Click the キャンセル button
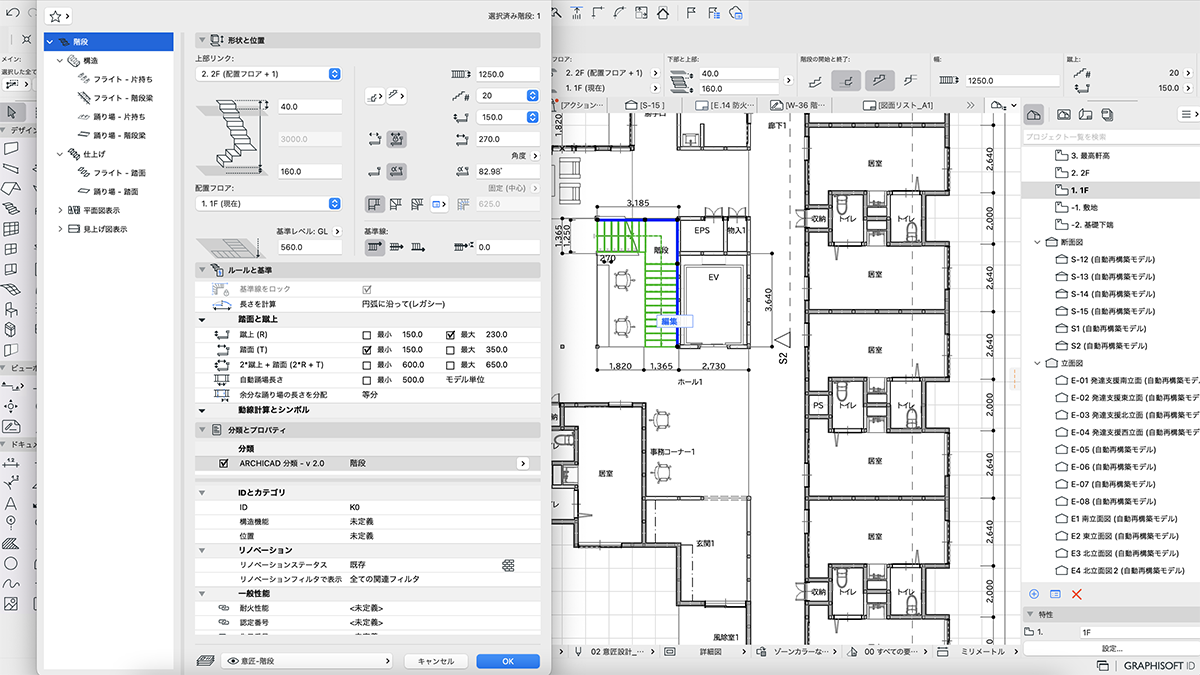Viewport: 1200px width, 675px height. pos(436,661)
